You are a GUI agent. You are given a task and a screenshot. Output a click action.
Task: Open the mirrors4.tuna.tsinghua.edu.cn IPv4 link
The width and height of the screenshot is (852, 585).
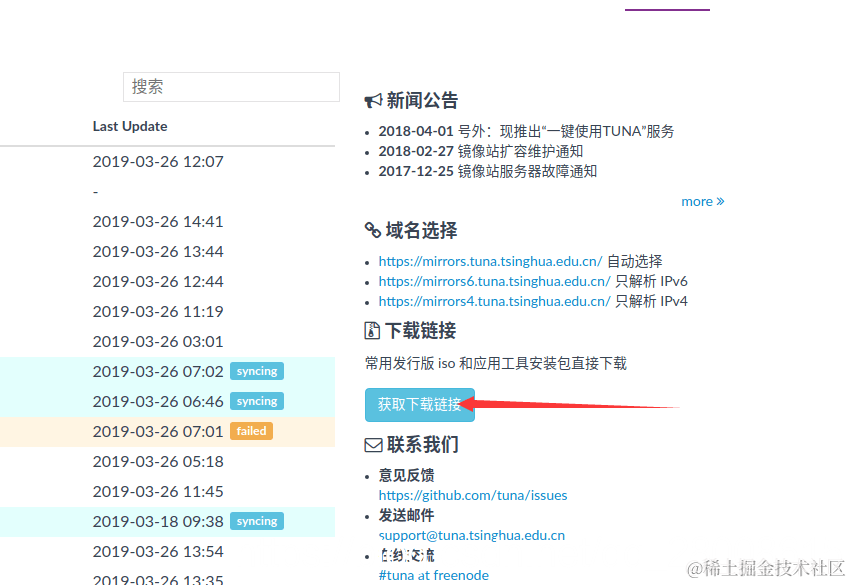click(494, 301)
